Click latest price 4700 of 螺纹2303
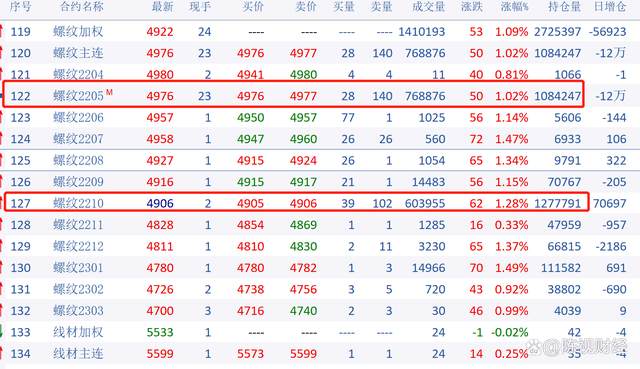 click(x=160, y=311)
